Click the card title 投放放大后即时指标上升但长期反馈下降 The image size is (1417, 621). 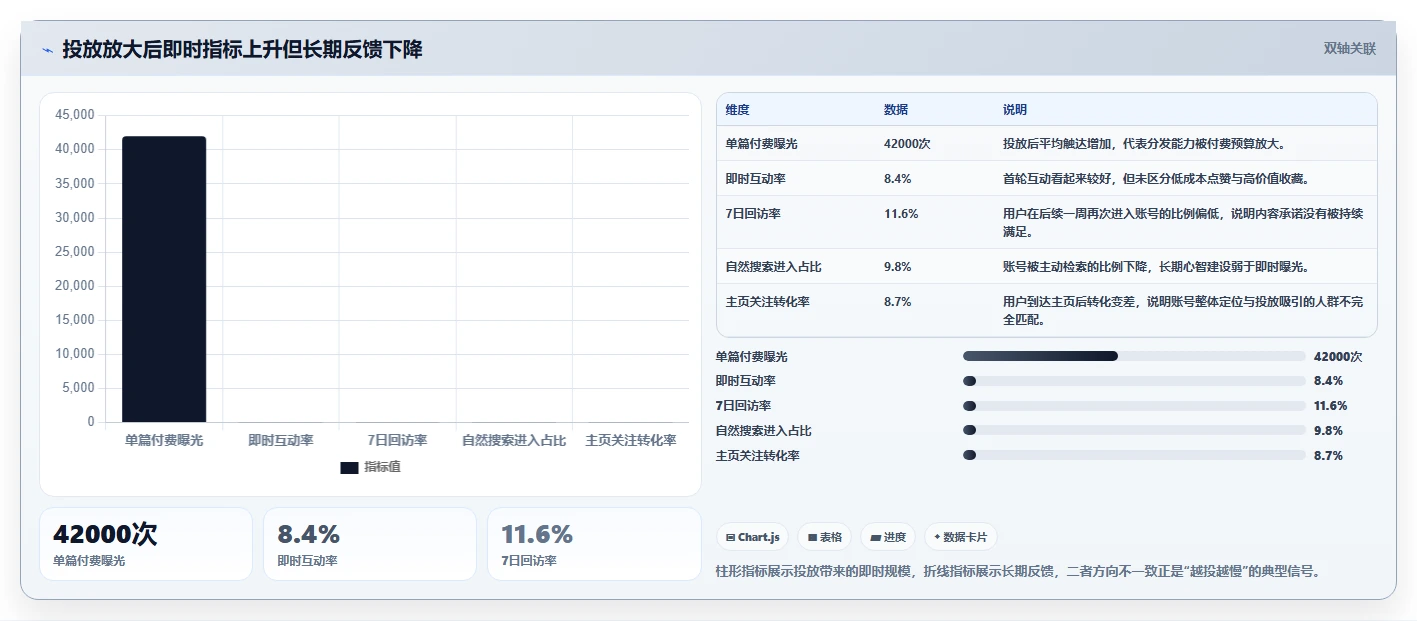point(243,49)
